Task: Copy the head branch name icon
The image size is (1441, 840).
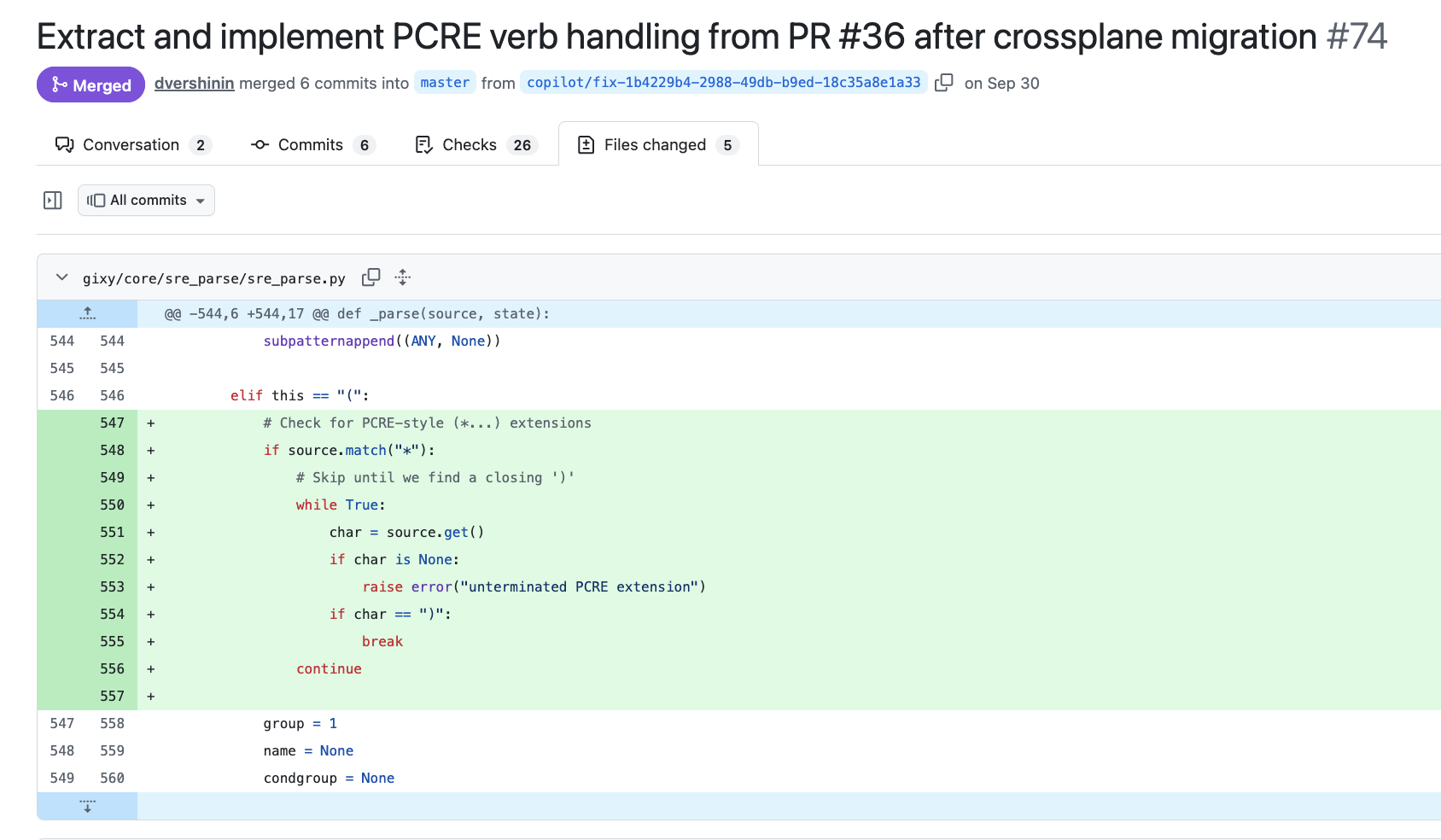Action: tap(943, 83)
